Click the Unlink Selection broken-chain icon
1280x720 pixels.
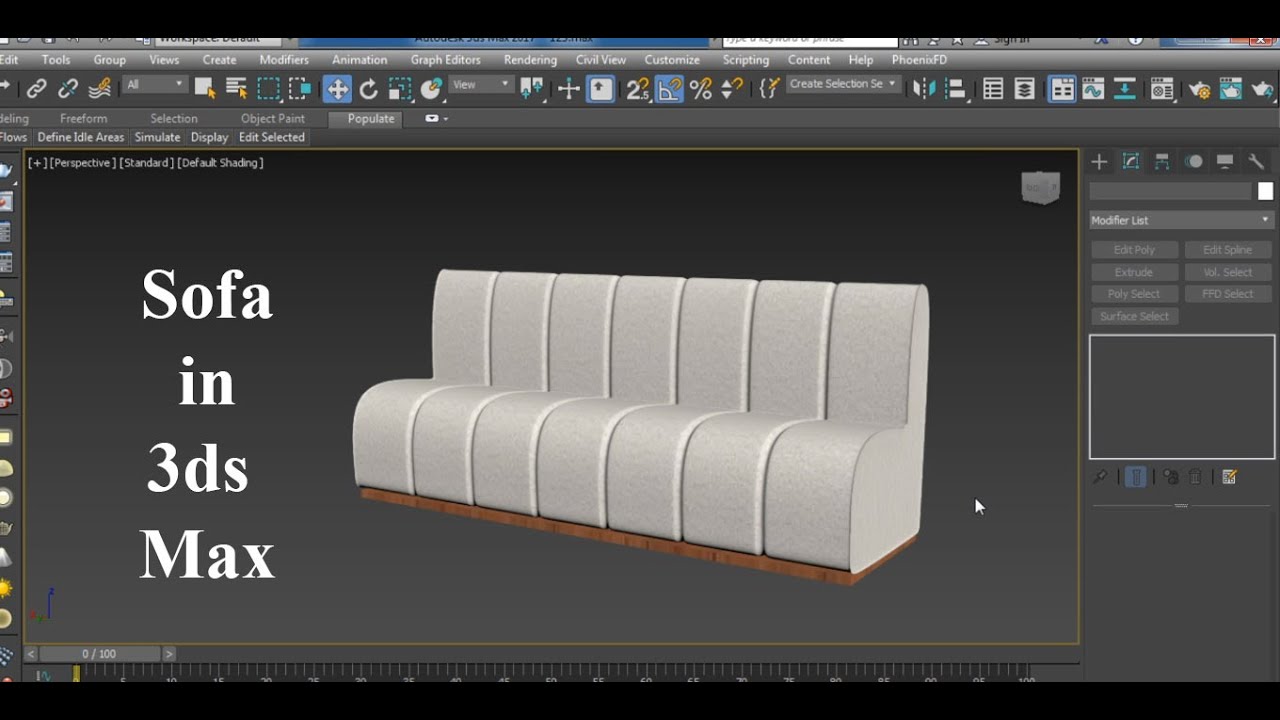click(x=68, y=89)
